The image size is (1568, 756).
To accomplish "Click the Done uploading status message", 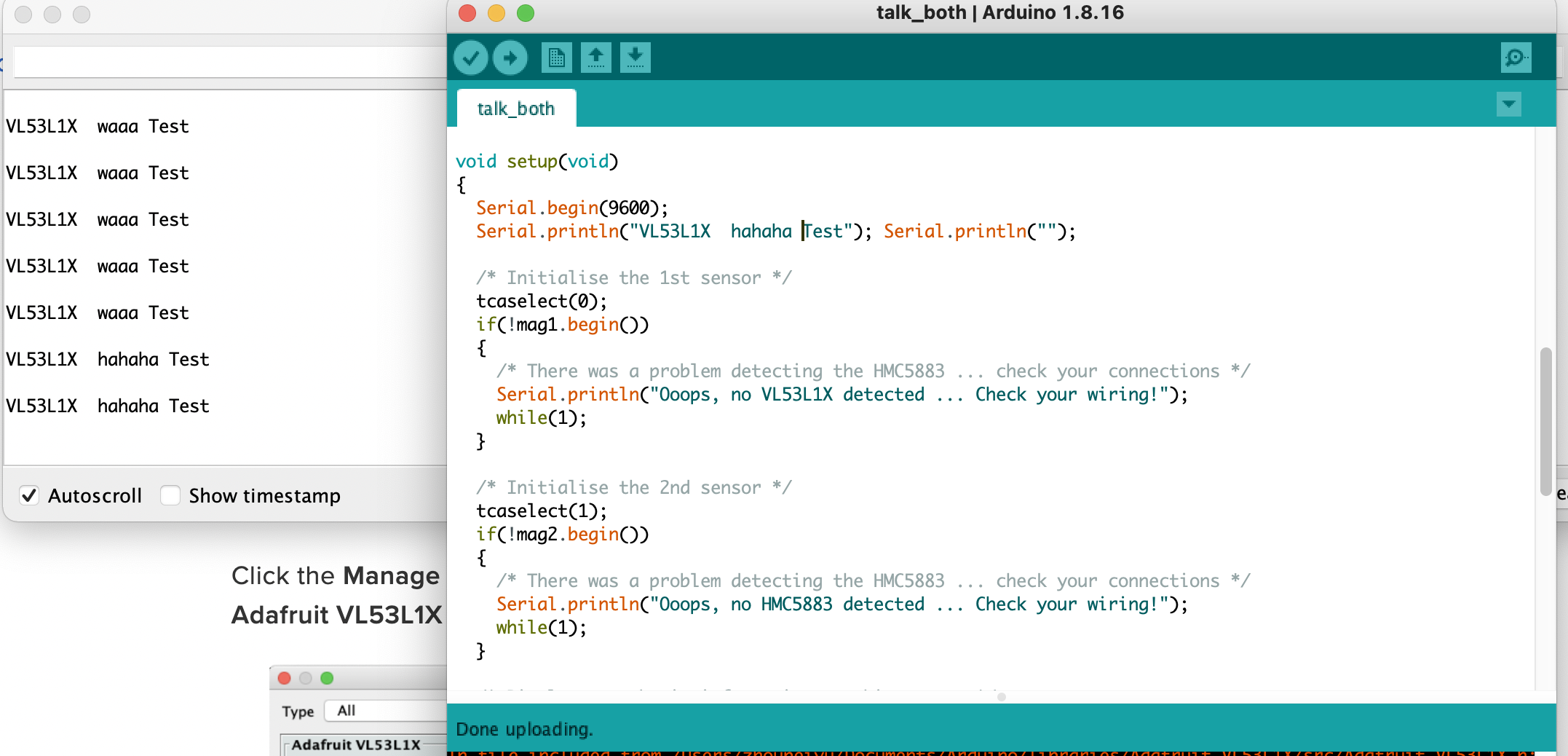I will pos(524,729).
